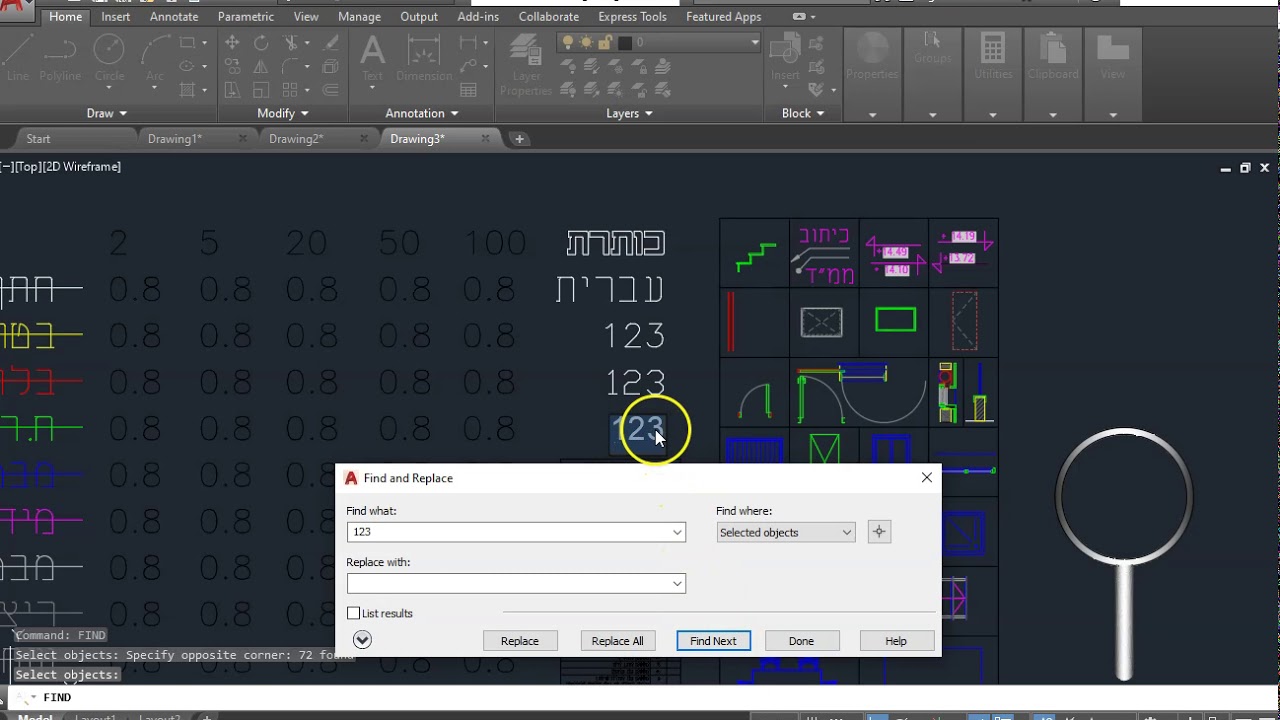Use the Copy tool in Modify panel
The width and height of the screenshot is (1280, 720).
232,66
